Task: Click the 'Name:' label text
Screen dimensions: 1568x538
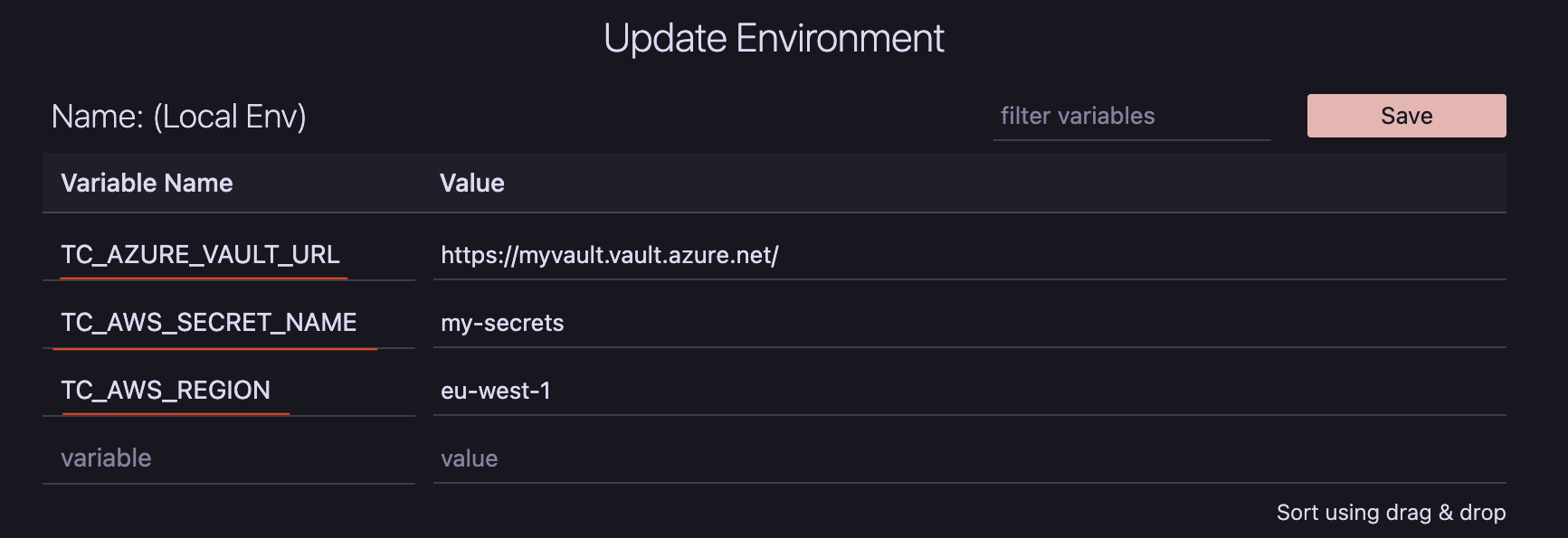Action: [x=98, y=117]
